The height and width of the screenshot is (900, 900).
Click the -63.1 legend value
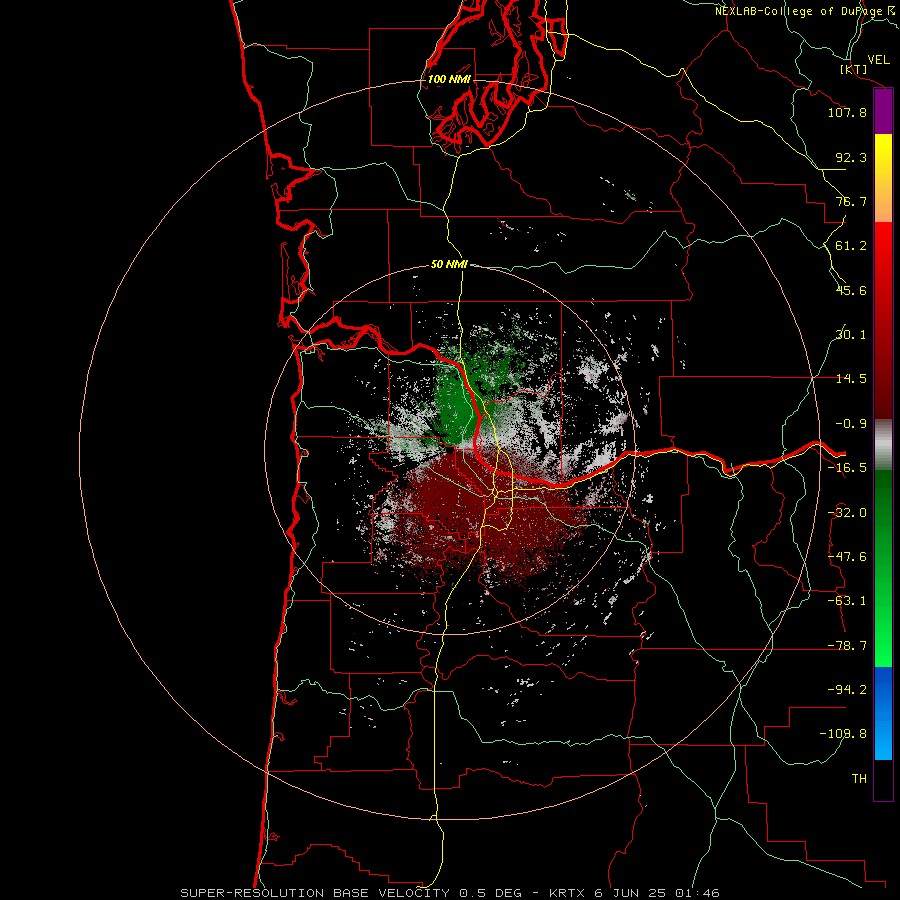pyautogui.click(x=847, y=601)
